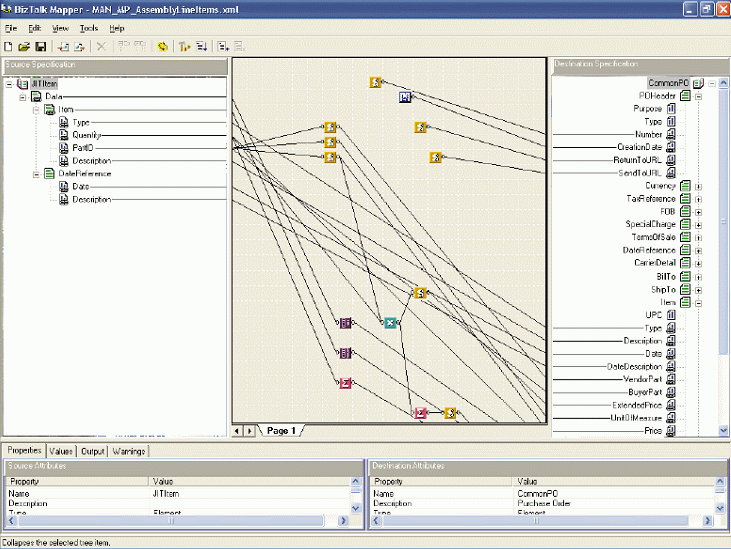The image size is (731, 549).
Task: Select the yellow string functoid above the teal functoid
Action: pyautogui.click(x=421, y=293)
